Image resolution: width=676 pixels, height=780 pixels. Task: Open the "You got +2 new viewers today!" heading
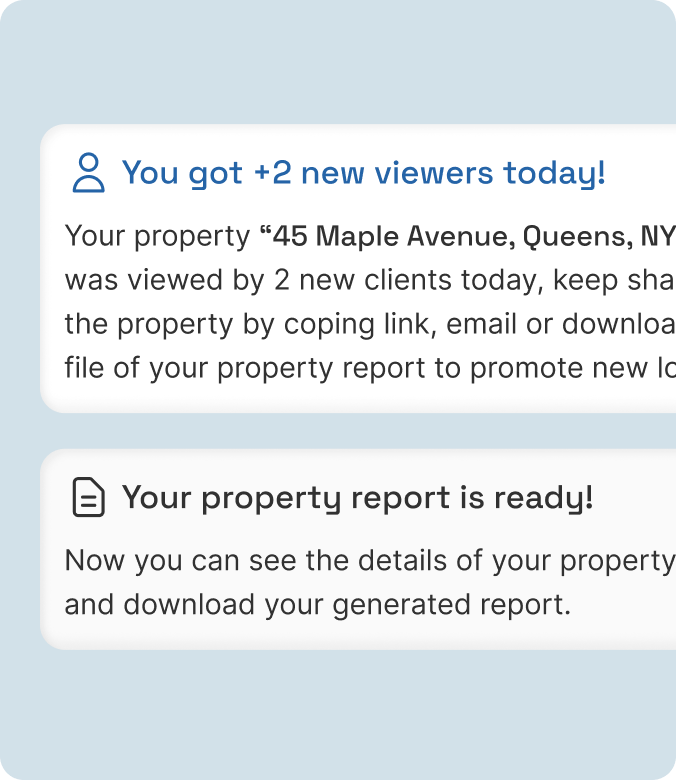click(x=363, y=173)
